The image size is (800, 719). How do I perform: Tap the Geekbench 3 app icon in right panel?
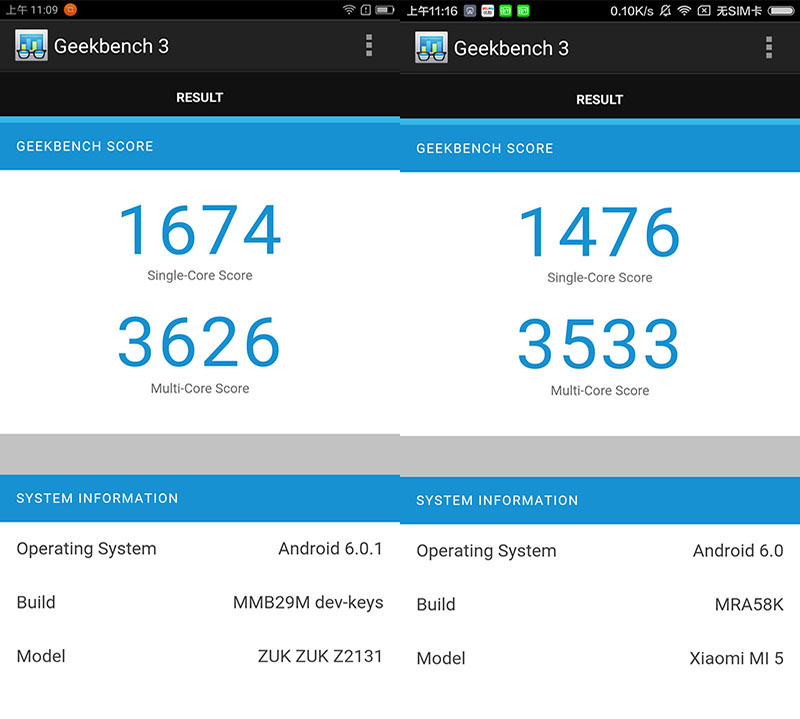[431, 47]
